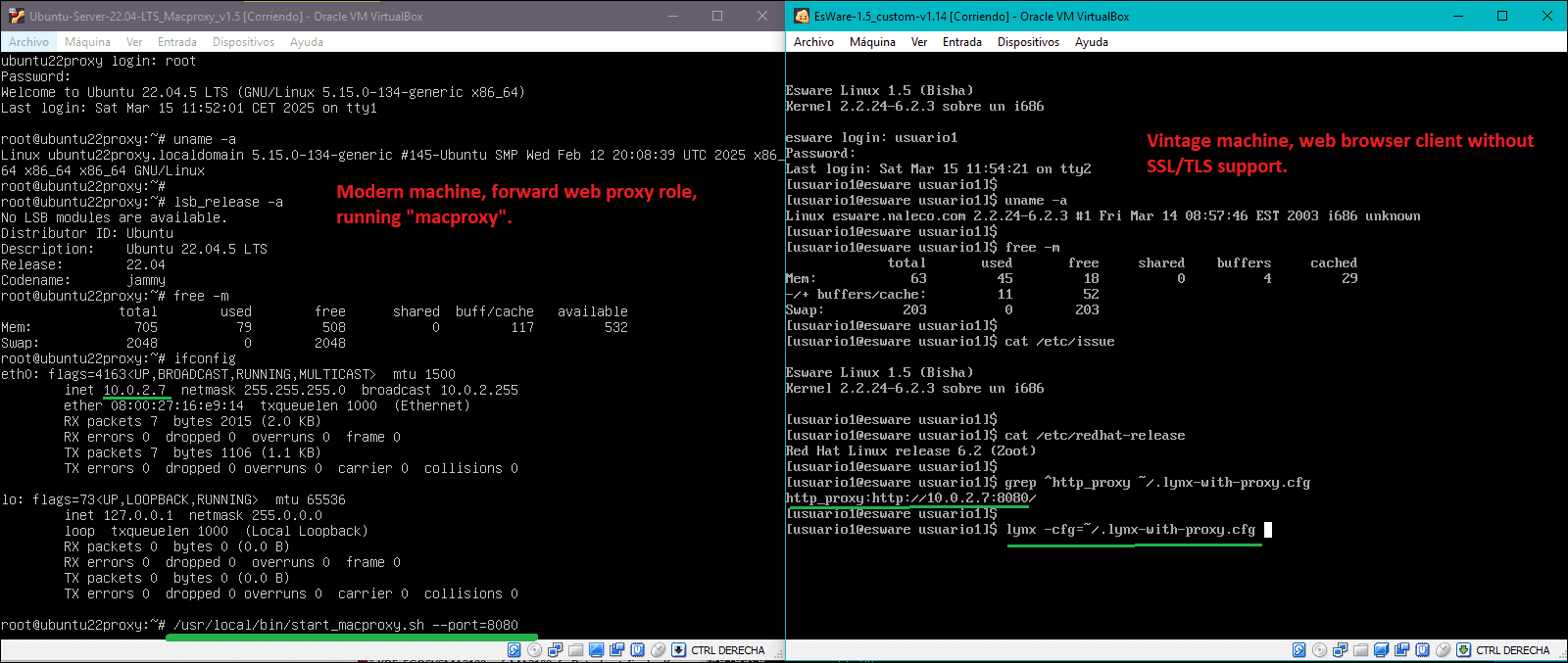Click the lynx -cfg command line in EsWare terminal
Screen dimensions: 1568x663
[x=1131, y=529]
